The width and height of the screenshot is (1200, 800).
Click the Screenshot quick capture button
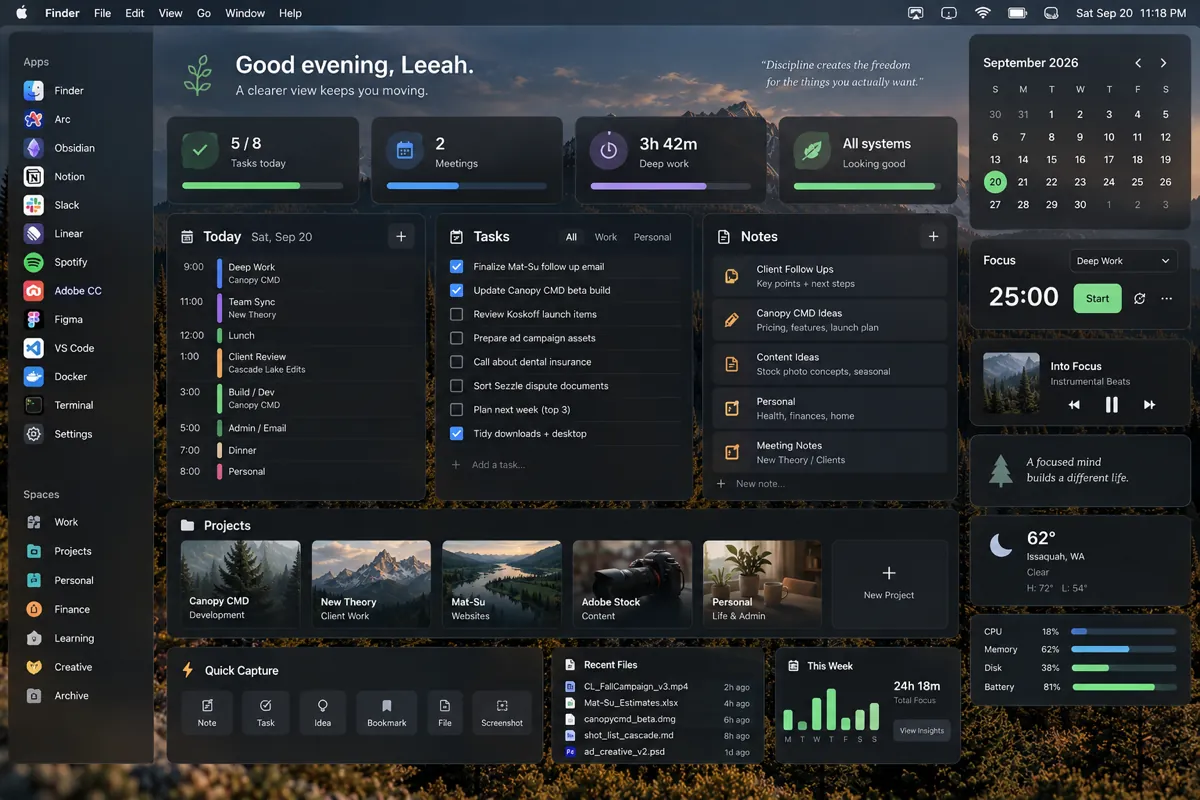click(502, 713)
